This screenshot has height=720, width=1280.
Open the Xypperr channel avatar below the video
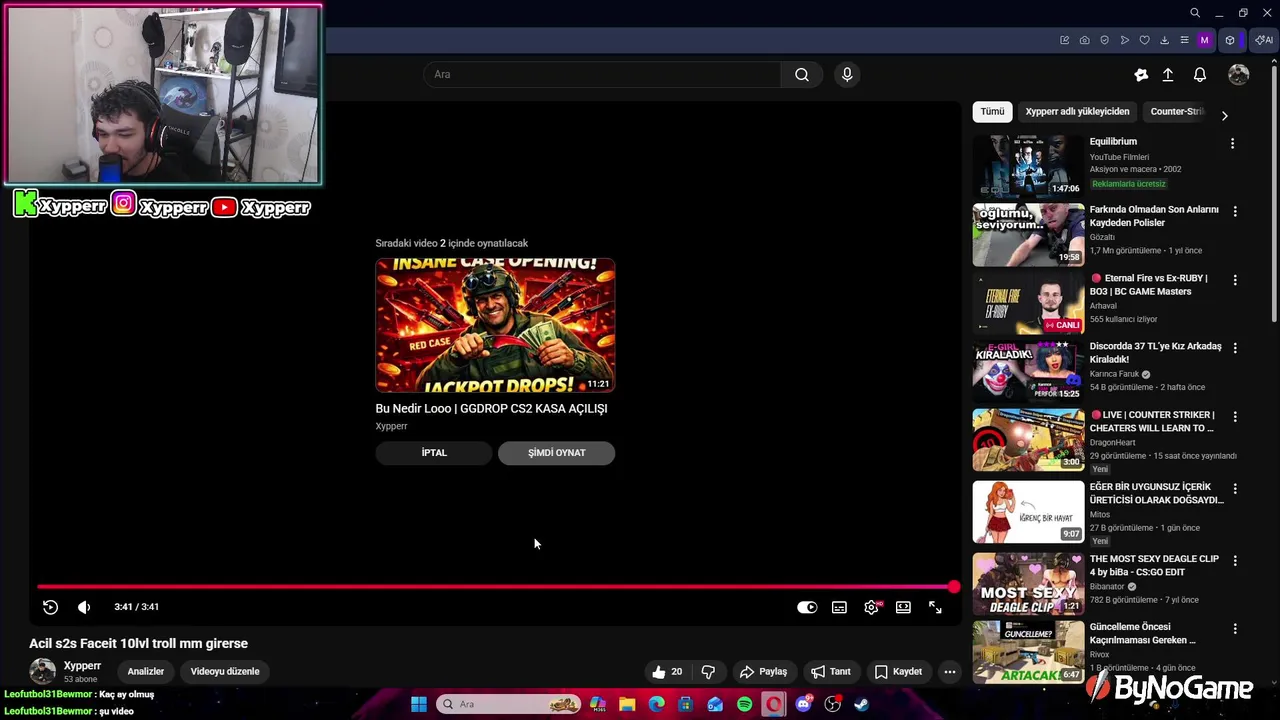point(42,671)
